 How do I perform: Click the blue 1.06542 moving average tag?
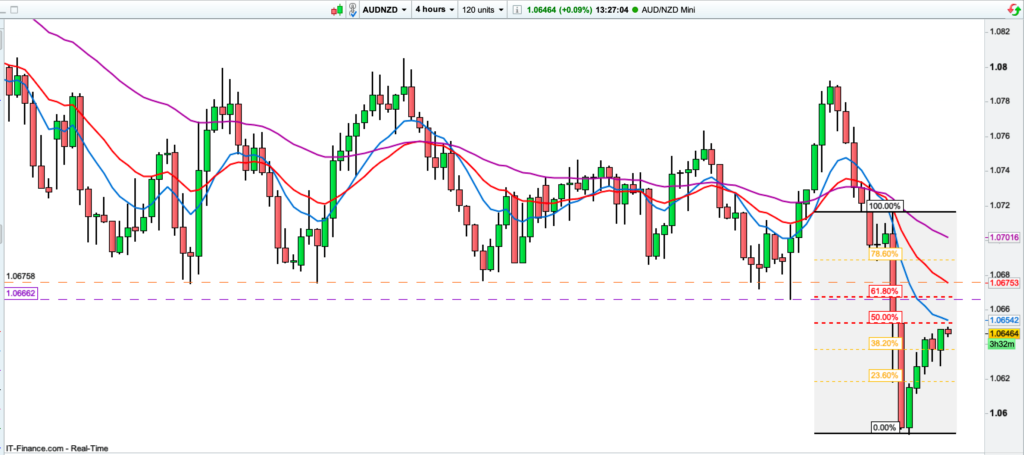pyautogui.click(x=1001, y=318)
